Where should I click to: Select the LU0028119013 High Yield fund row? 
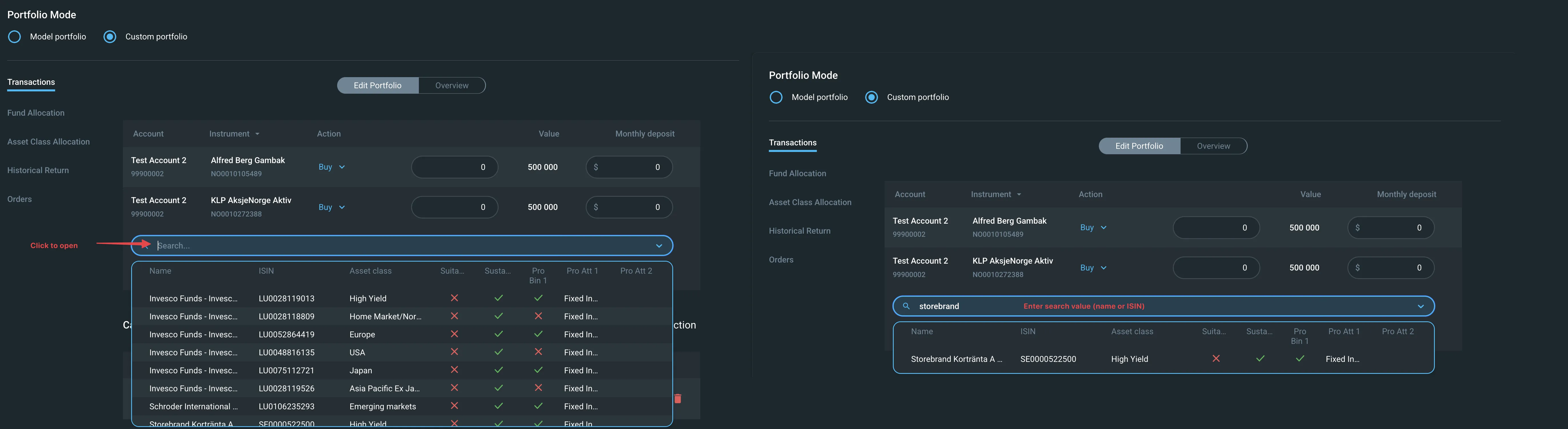click(x=402, y=298)
